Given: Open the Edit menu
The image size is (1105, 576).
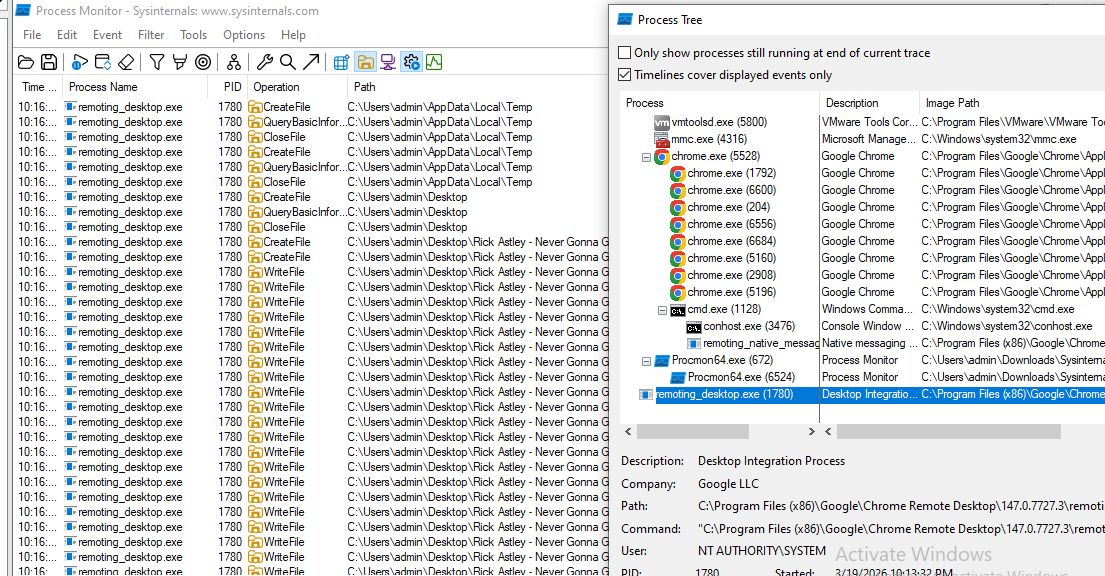Looking at the screenshot, I should tap(67, 35).
